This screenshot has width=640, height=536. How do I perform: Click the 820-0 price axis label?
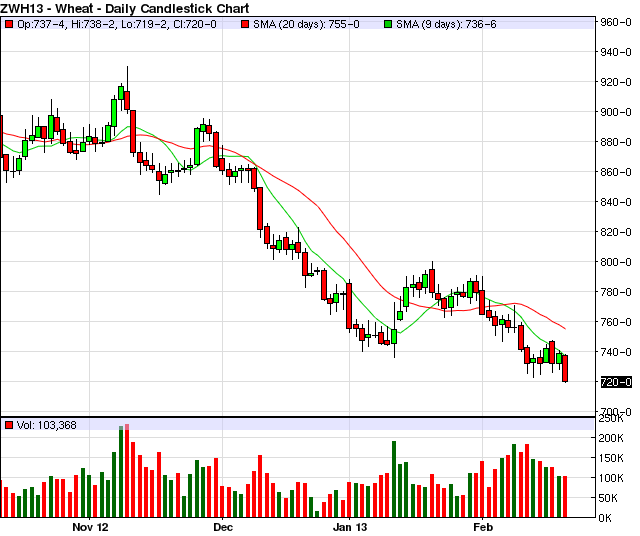(616, 232)
